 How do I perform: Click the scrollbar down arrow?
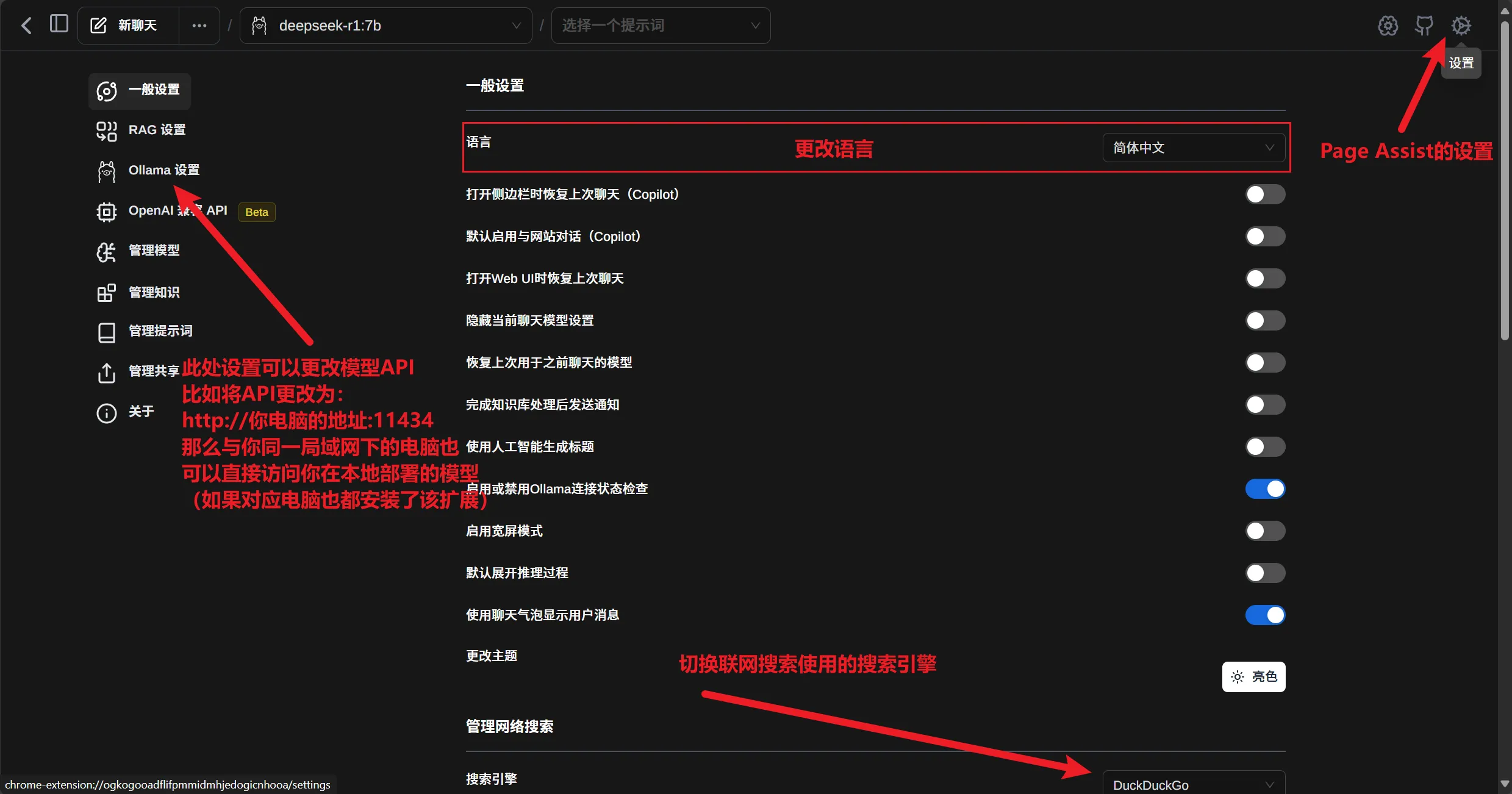click(x=1505, y=784)
